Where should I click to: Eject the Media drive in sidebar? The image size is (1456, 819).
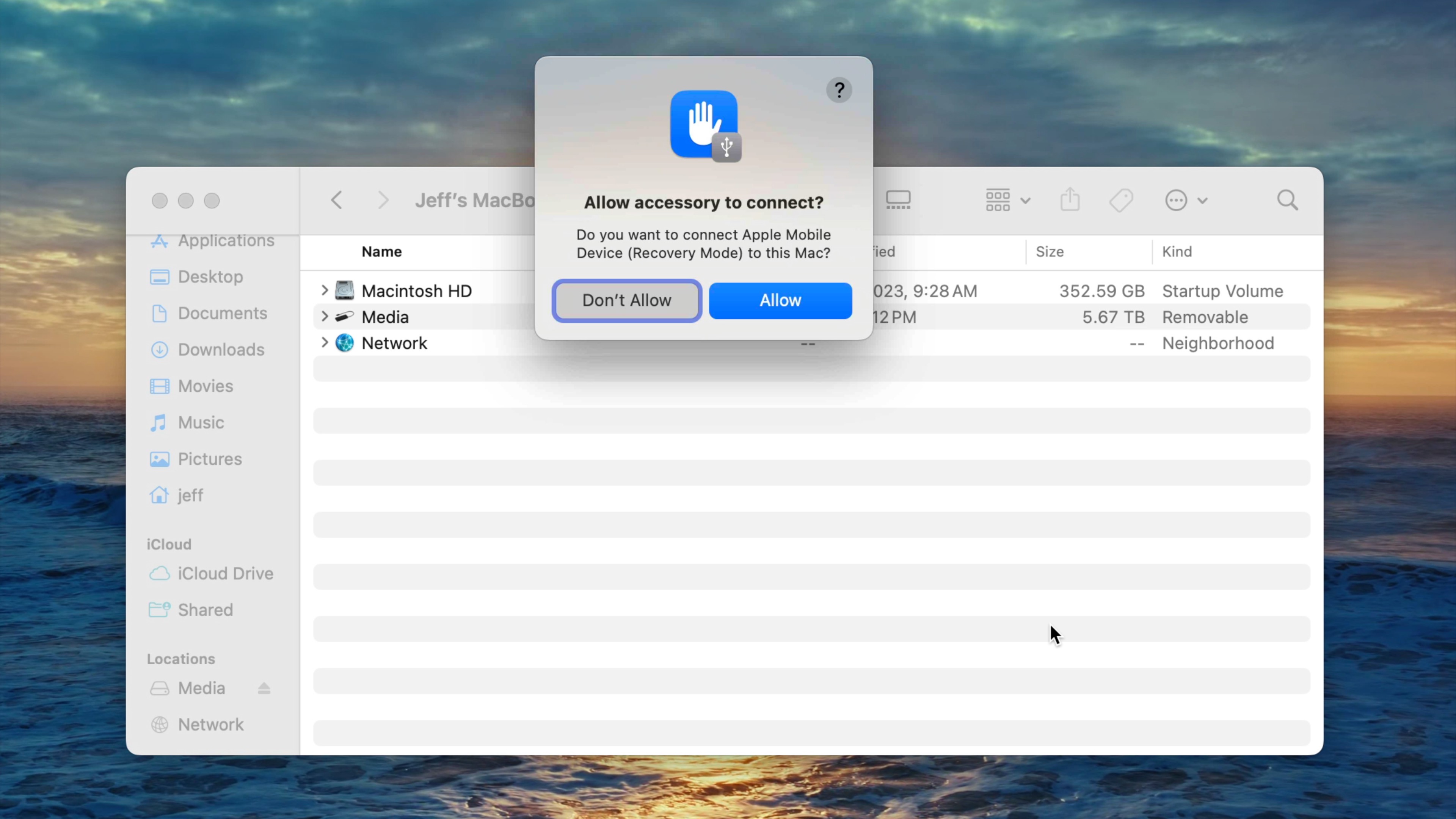pyautogui.click(x=264, y=688)
